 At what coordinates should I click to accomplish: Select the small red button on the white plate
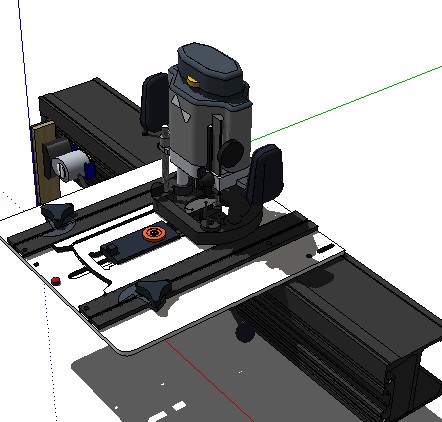[x=56, y=281]
